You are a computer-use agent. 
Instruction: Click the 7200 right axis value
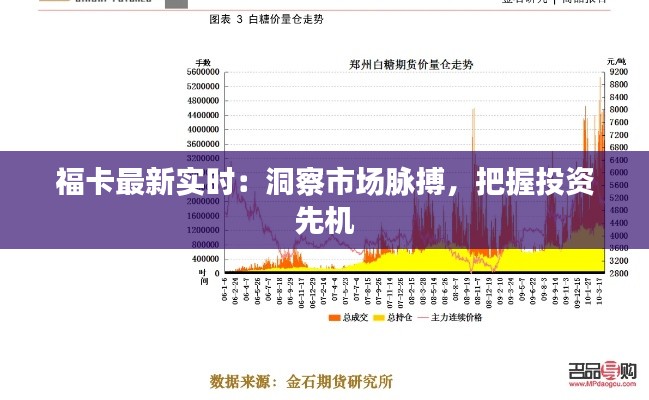(x=618, y=135)
